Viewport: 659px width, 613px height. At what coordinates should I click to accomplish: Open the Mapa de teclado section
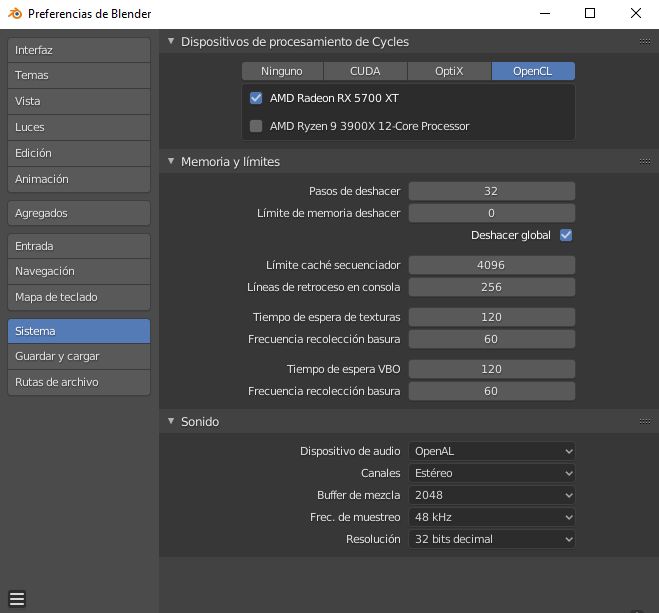tap(79, 297)
